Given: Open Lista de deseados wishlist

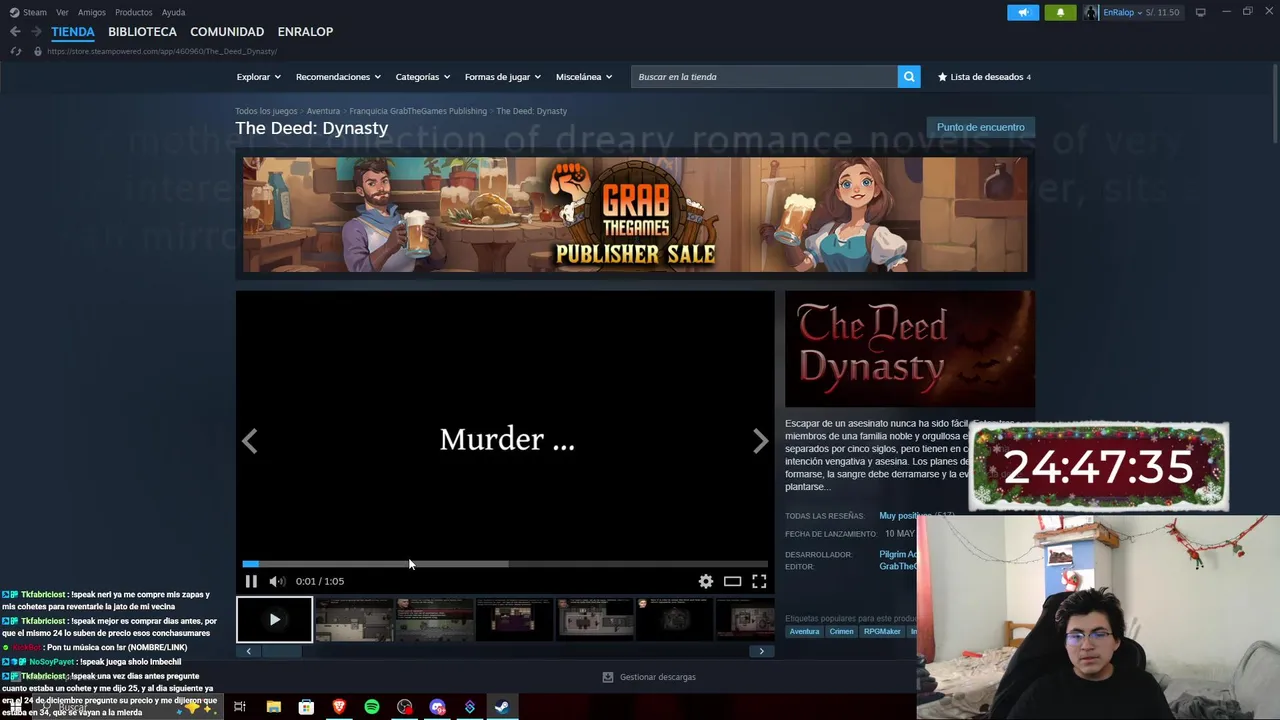Looking at the screenshot, I should [984, 76].
